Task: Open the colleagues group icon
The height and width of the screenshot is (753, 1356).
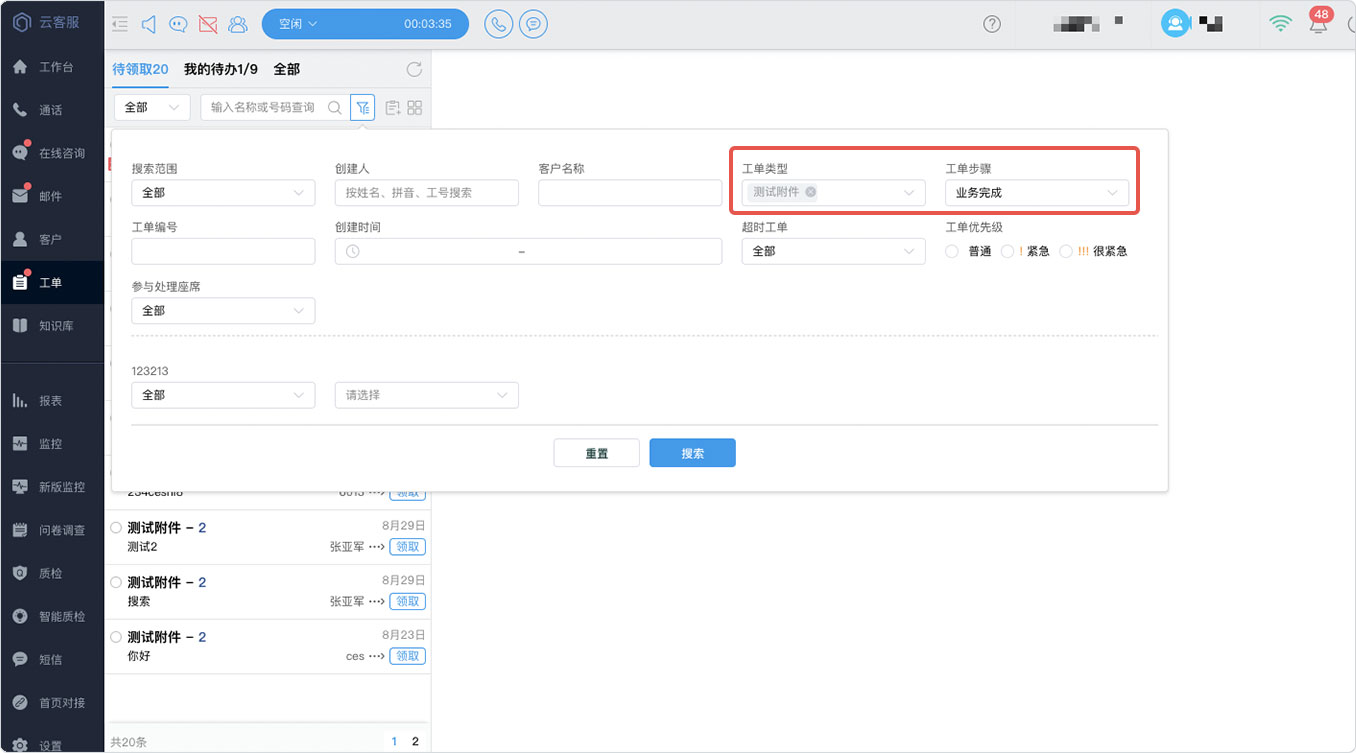Action: click(238, 24)
